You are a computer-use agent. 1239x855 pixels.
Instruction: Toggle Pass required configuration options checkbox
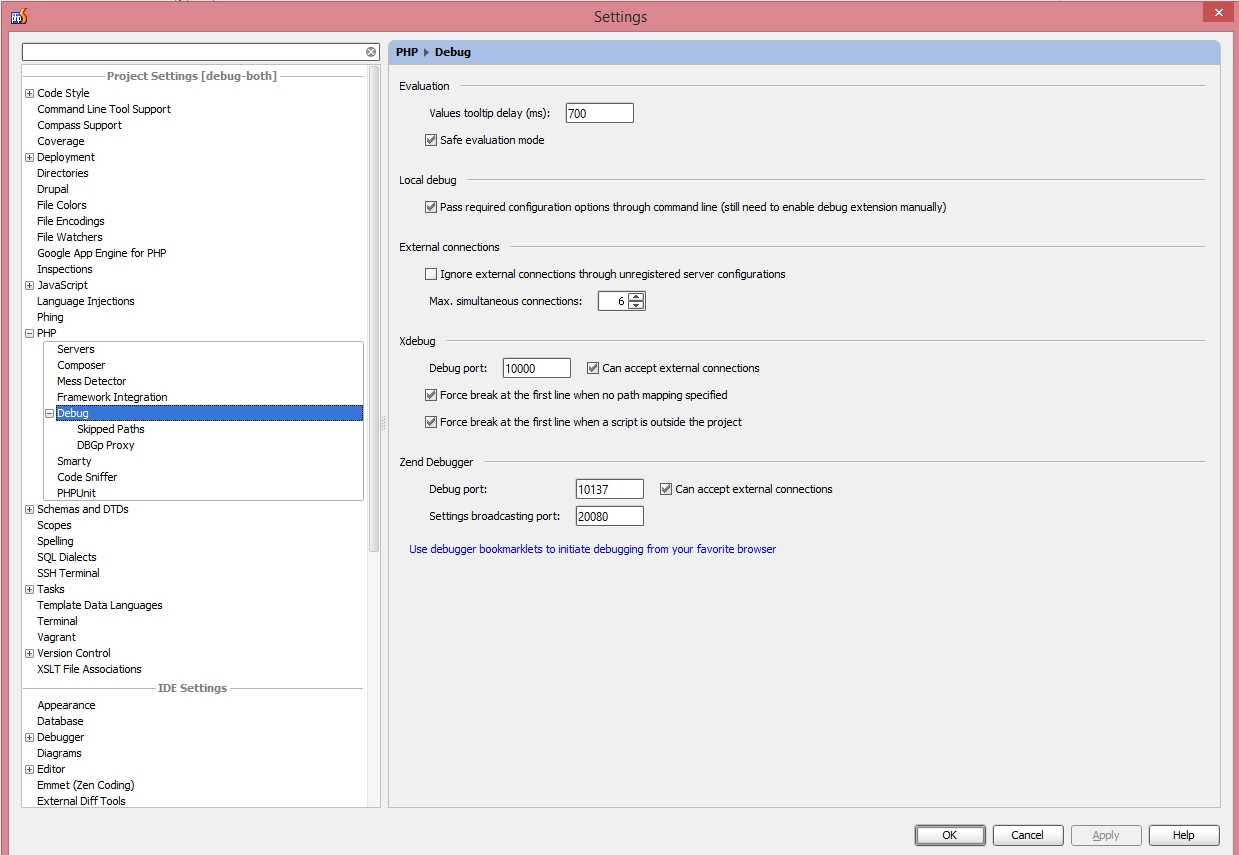point(431,207)
